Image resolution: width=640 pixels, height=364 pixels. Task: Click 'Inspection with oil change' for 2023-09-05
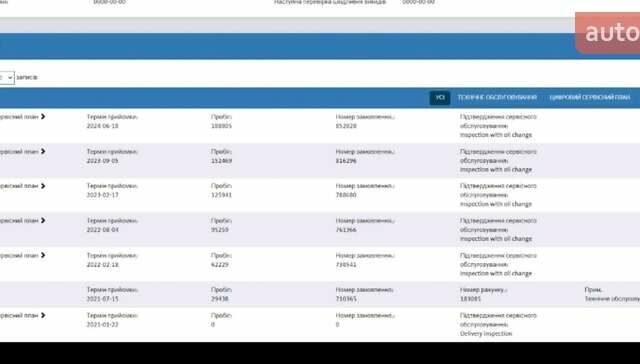point(496,169)
